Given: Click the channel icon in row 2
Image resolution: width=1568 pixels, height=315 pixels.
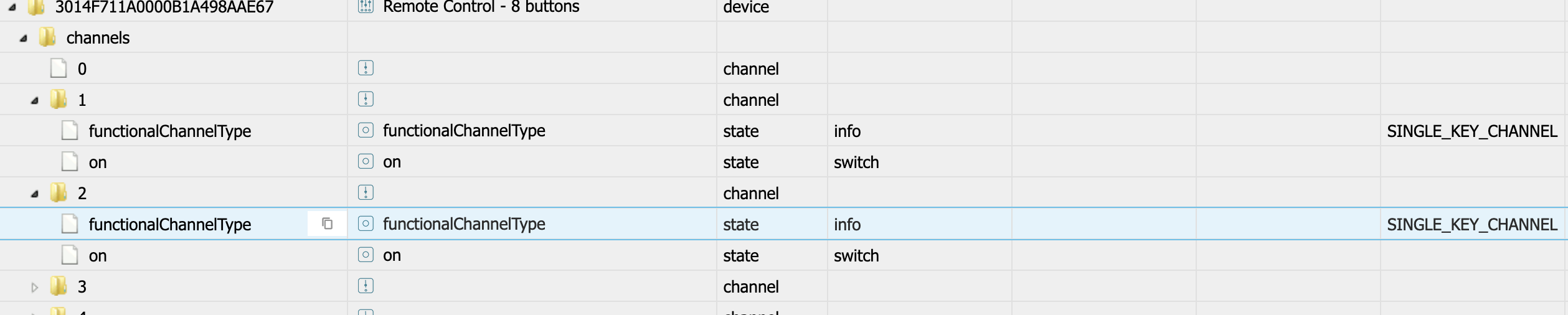Looking at the screenshot, I should coord(366,192).
